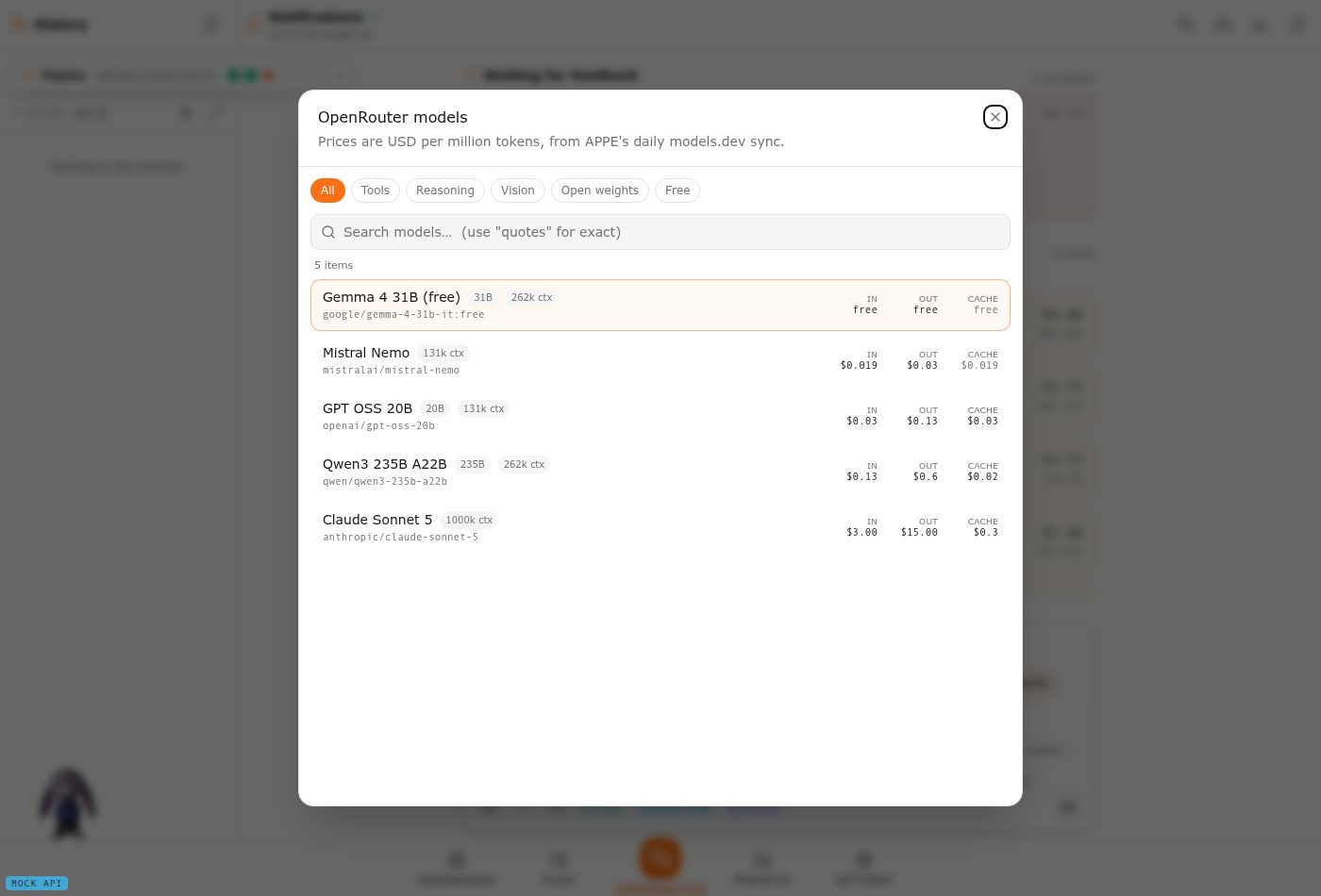Click the $0.6 output price for Qwen3
Image resolution: width=1321 pixels, height=896 pixels.
[x=926, y=477]
